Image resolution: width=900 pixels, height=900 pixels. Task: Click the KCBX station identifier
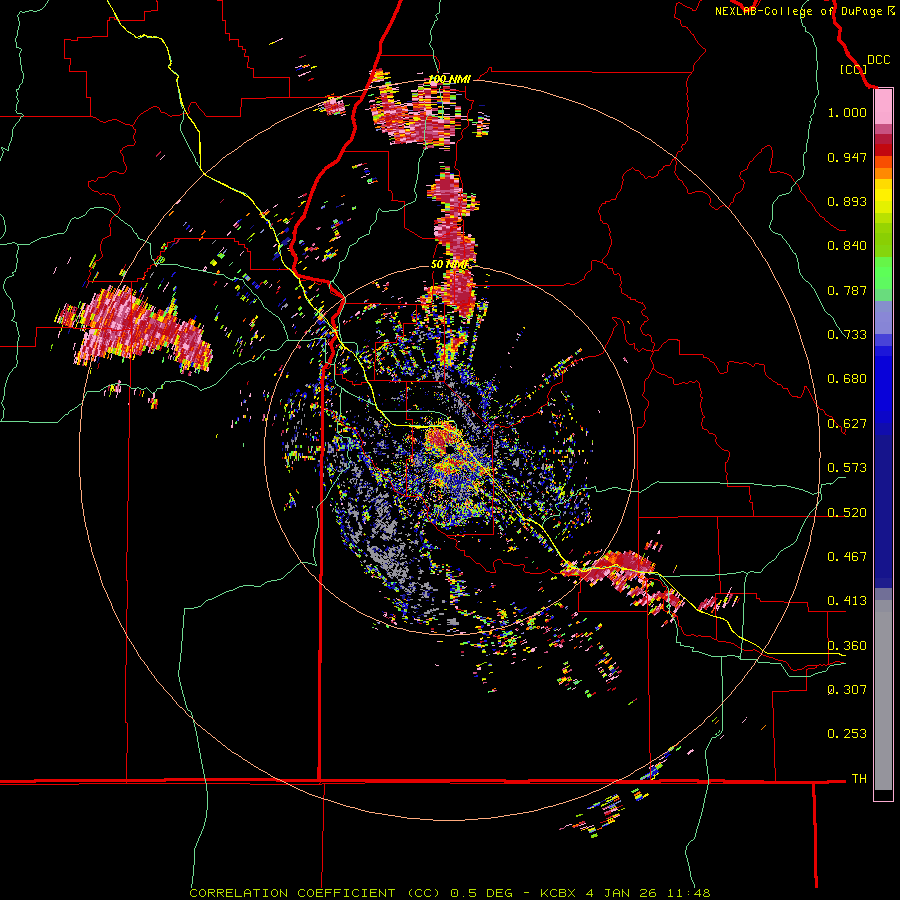557,893
